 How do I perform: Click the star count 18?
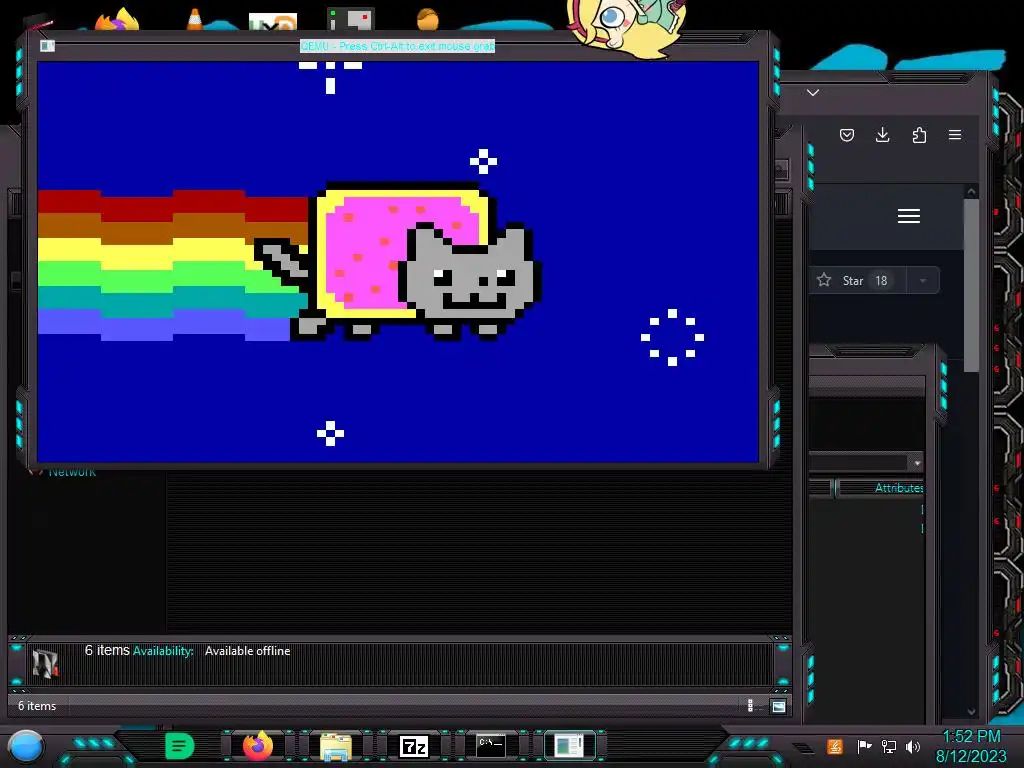point(881,281)
